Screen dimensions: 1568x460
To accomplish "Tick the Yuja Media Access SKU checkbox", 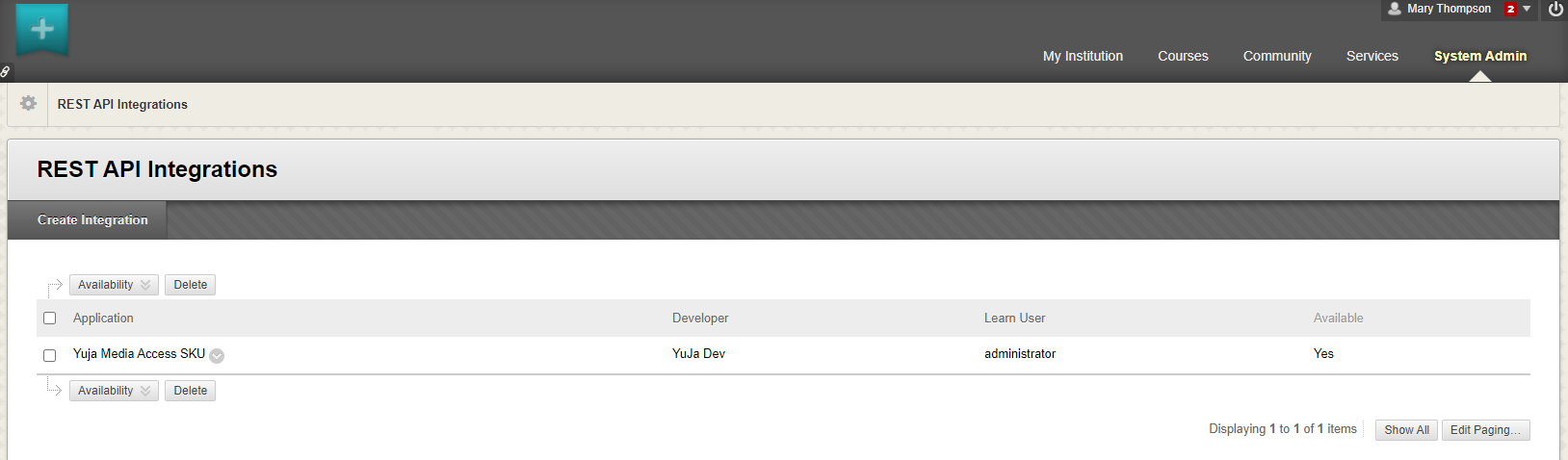I will [x=50, y=355].
